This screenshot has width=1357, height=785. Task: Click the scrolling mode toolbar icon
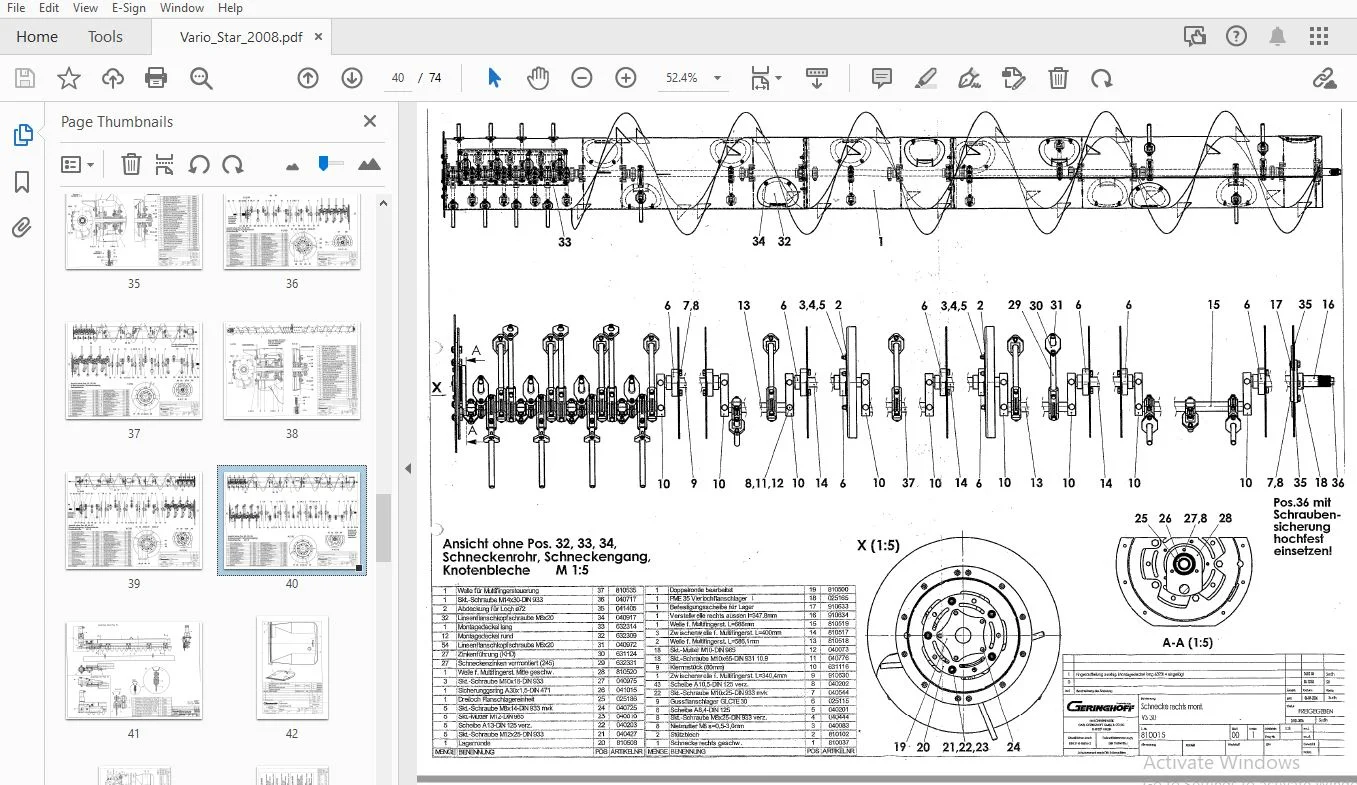(x=817, y=78)
